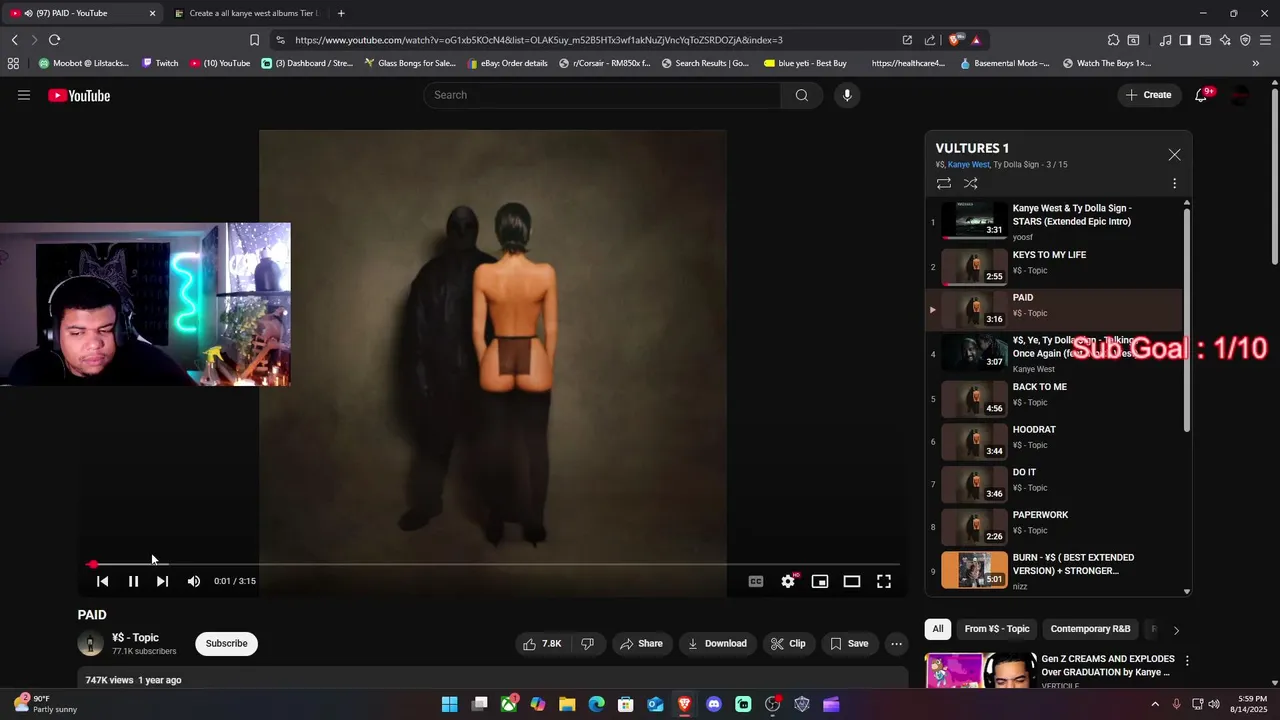Enter full screen mode
1280x720 pixels.
click(884, 581)
